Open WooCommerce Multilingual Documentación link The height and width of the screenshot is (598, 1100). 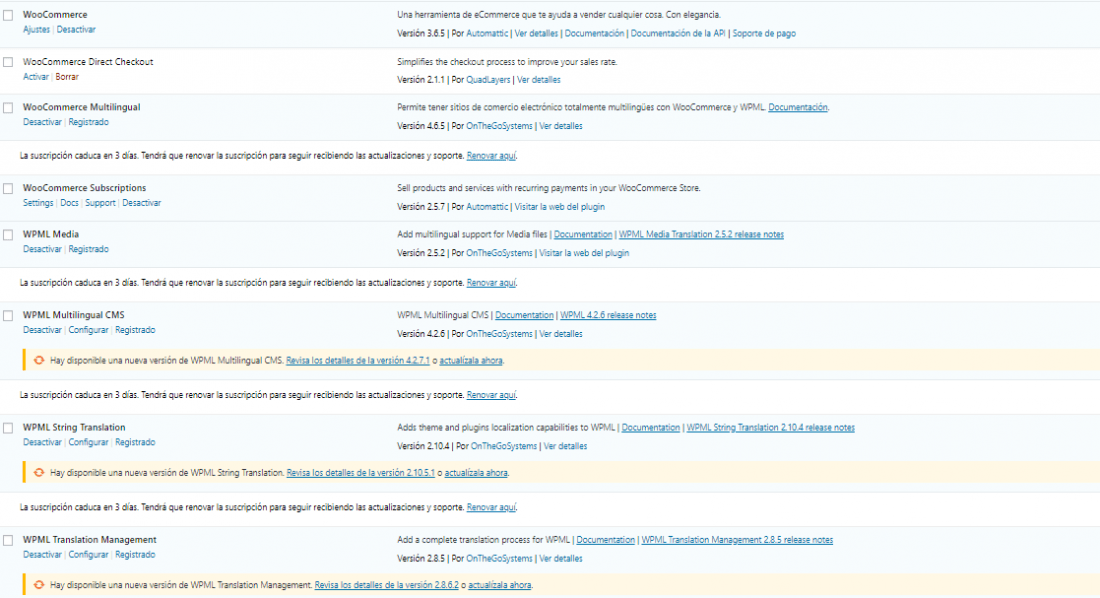click(798, 107)
